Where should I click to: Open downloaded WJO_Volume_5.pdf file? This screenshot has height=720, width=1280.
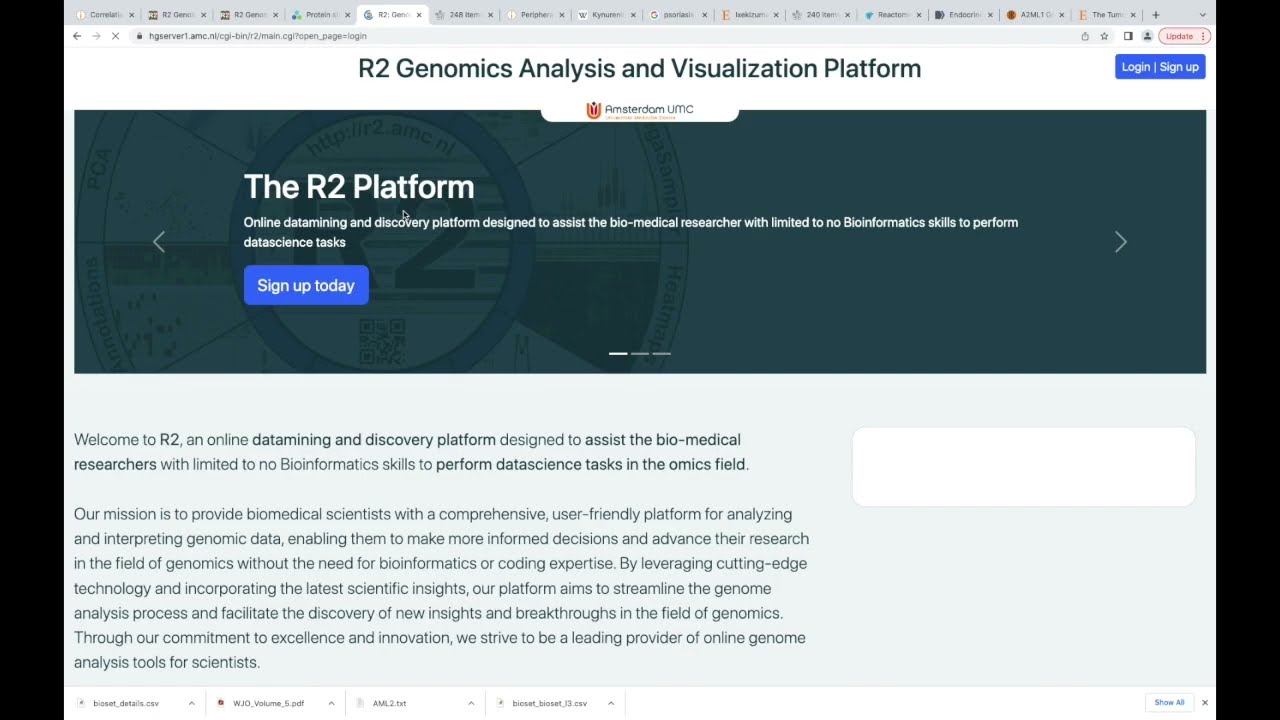pyautogui.click(x=268, y=703)
